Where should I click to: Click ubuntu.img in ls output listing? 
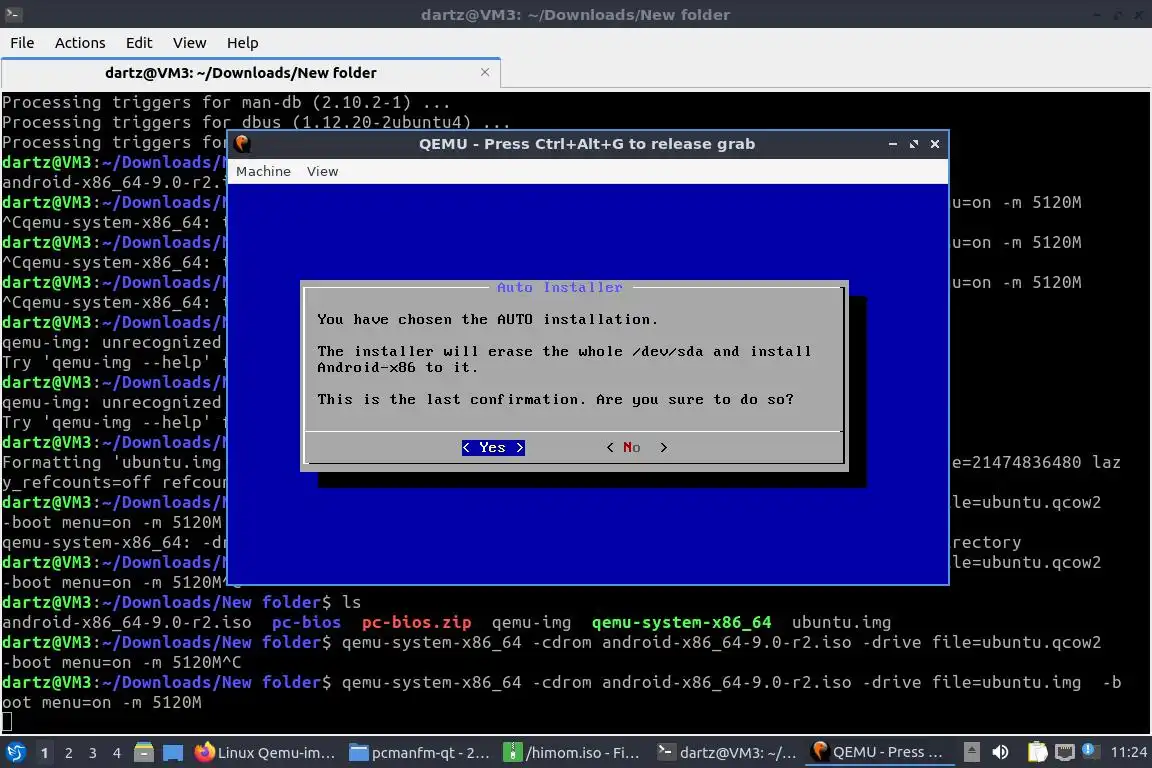[841, 622]
